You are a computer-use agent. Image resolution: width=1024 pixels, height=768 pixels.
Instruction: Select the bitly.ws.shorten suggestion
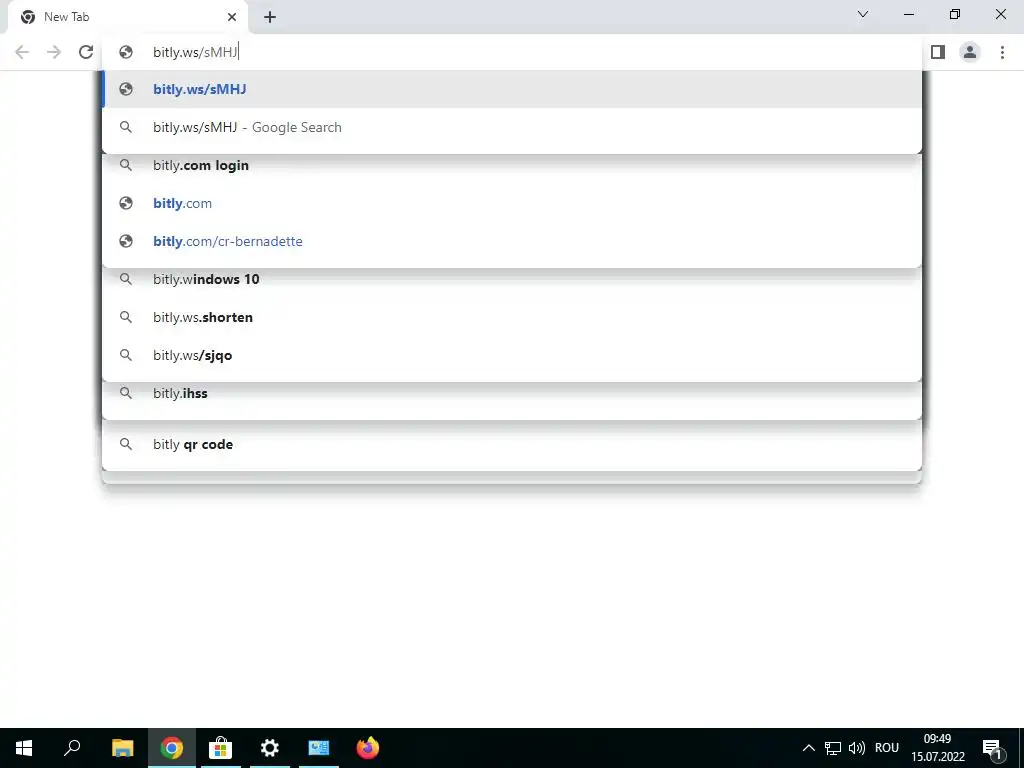point(512,317)
